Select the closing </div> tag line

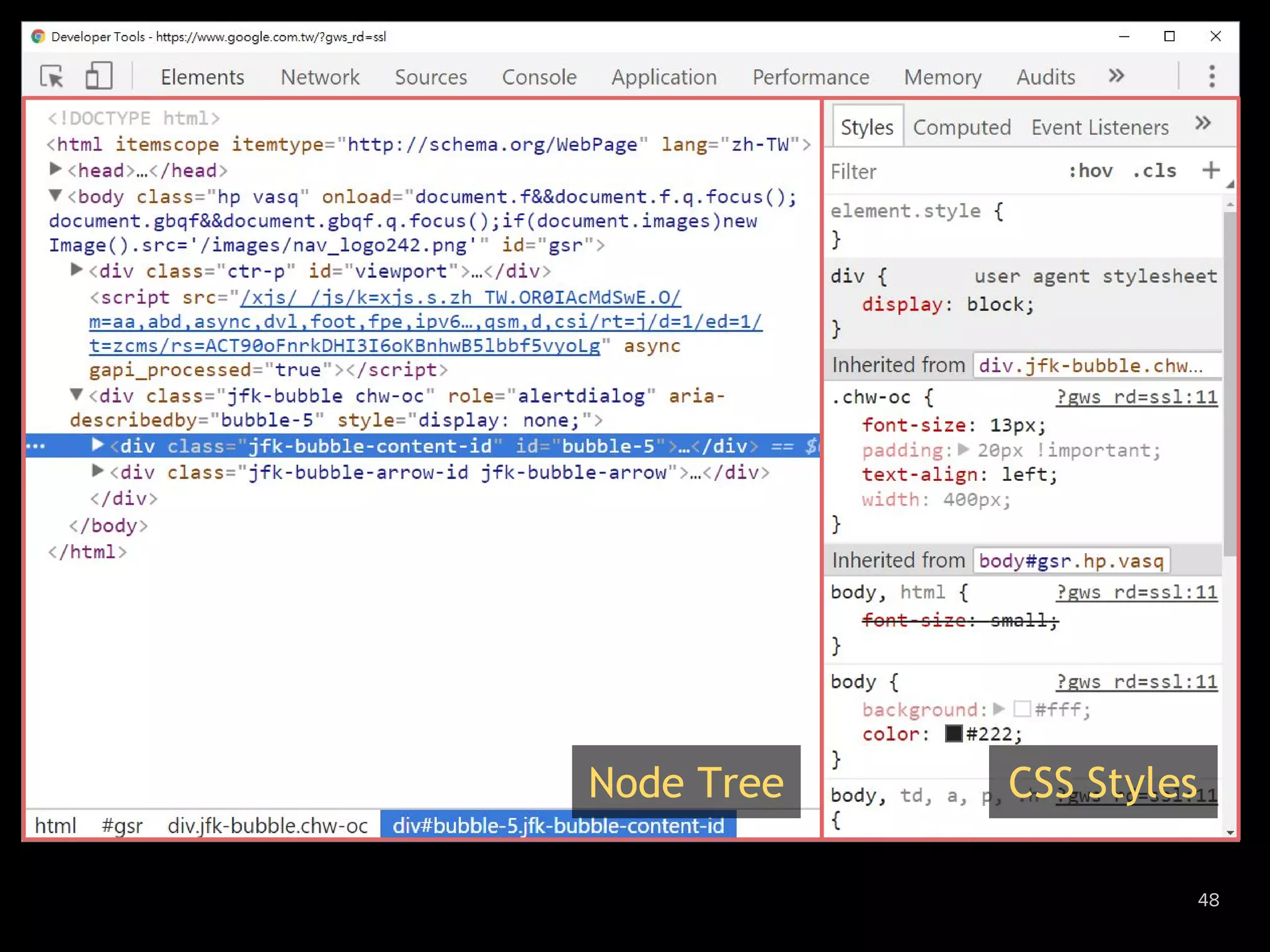[x=124, y=498]
